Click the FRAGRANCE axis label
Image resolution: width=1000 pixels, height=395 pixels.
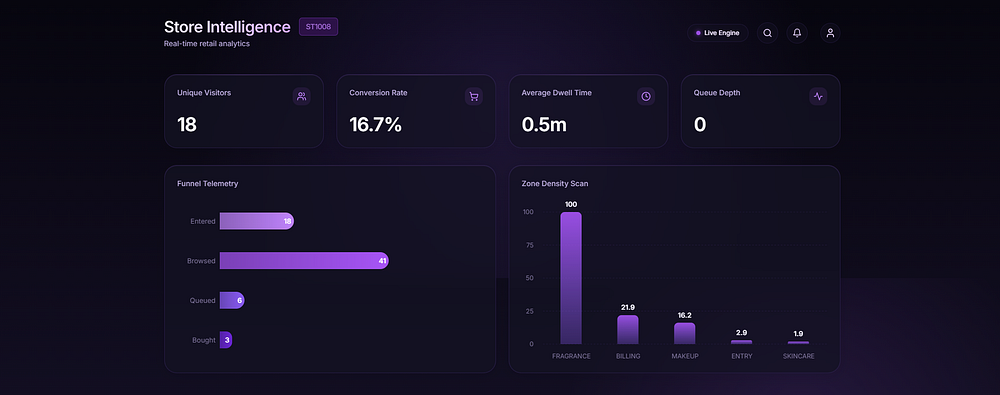point(571,356)
